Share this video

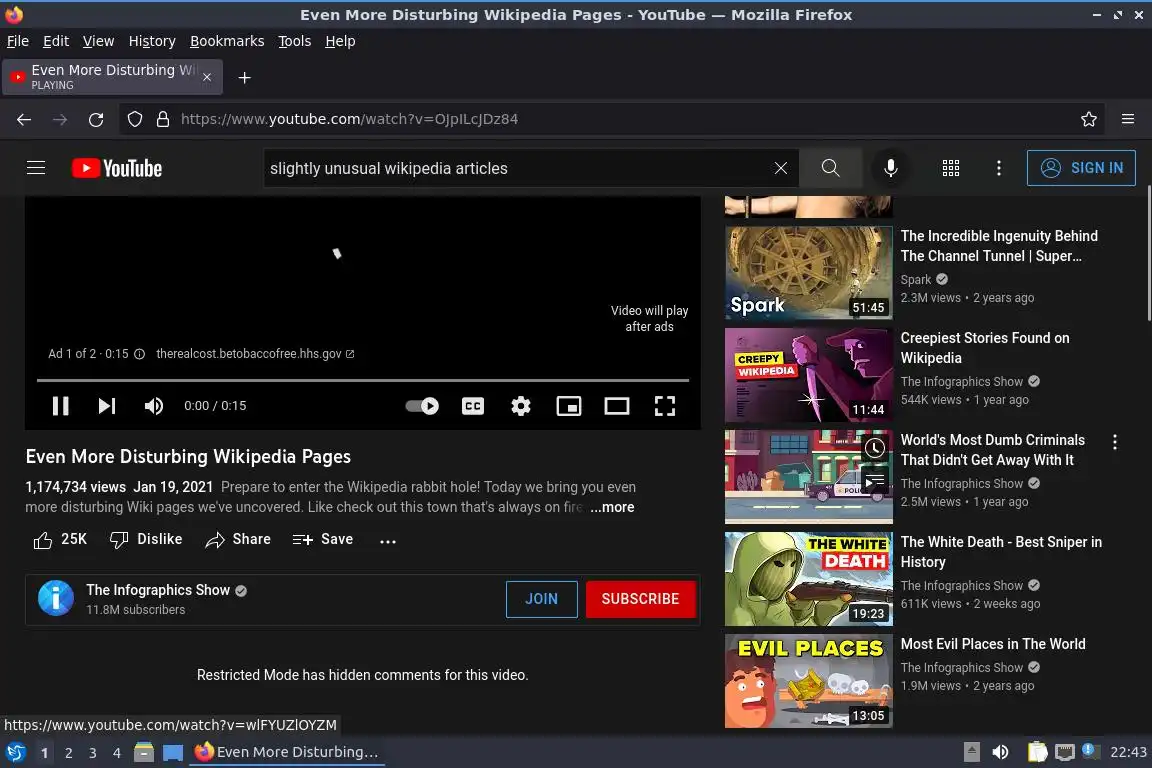pos(238,539)
